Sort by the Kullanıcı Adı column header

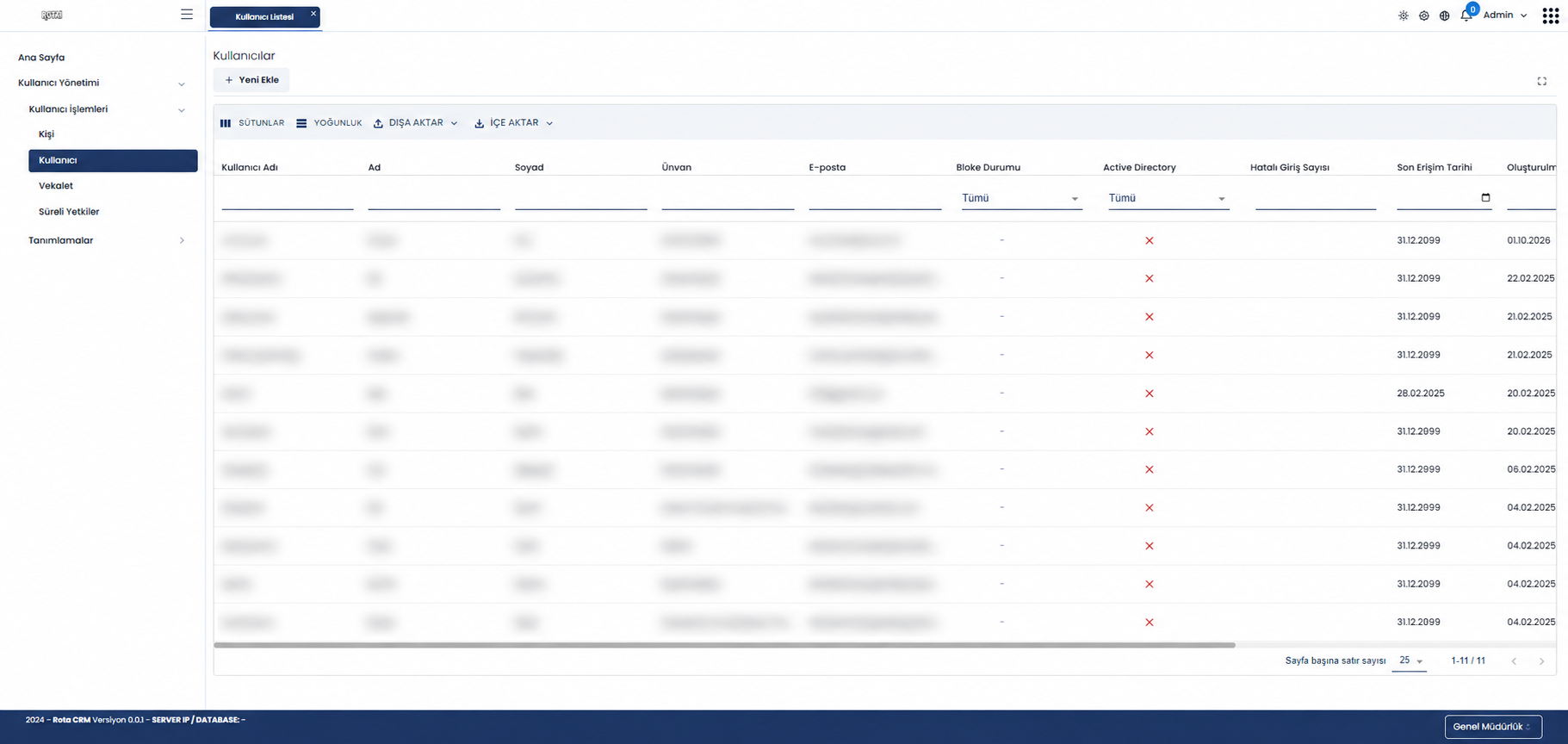pos(250,167)
